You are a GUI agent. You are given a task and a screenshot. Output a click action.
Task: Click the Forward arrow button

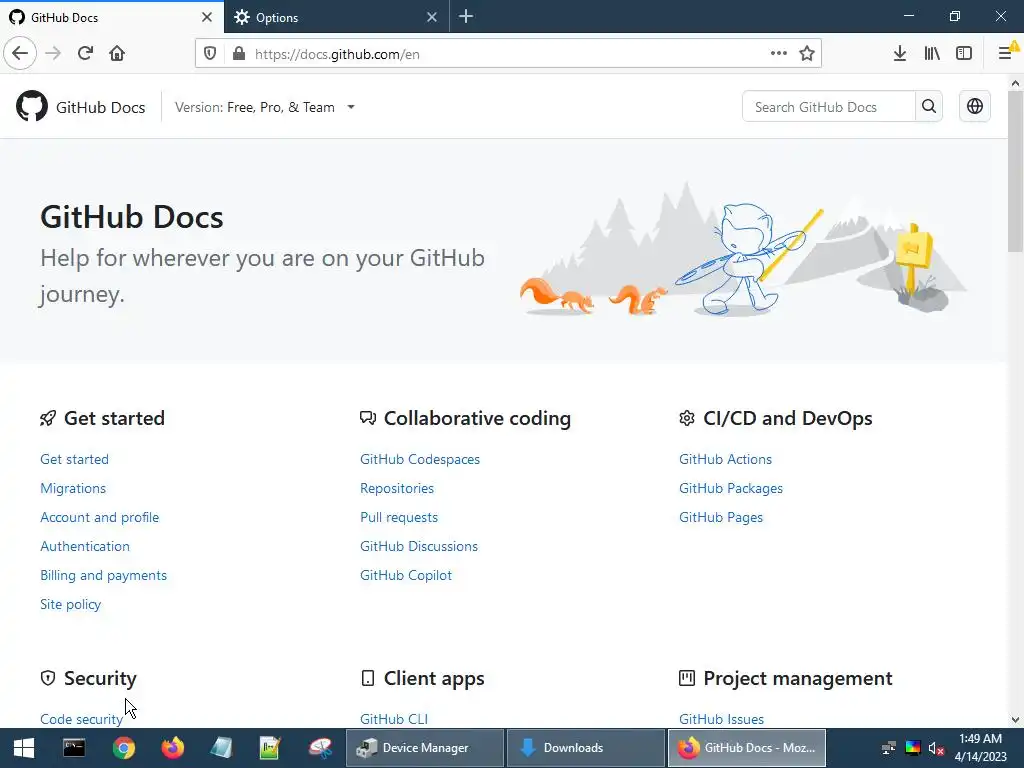53,54
